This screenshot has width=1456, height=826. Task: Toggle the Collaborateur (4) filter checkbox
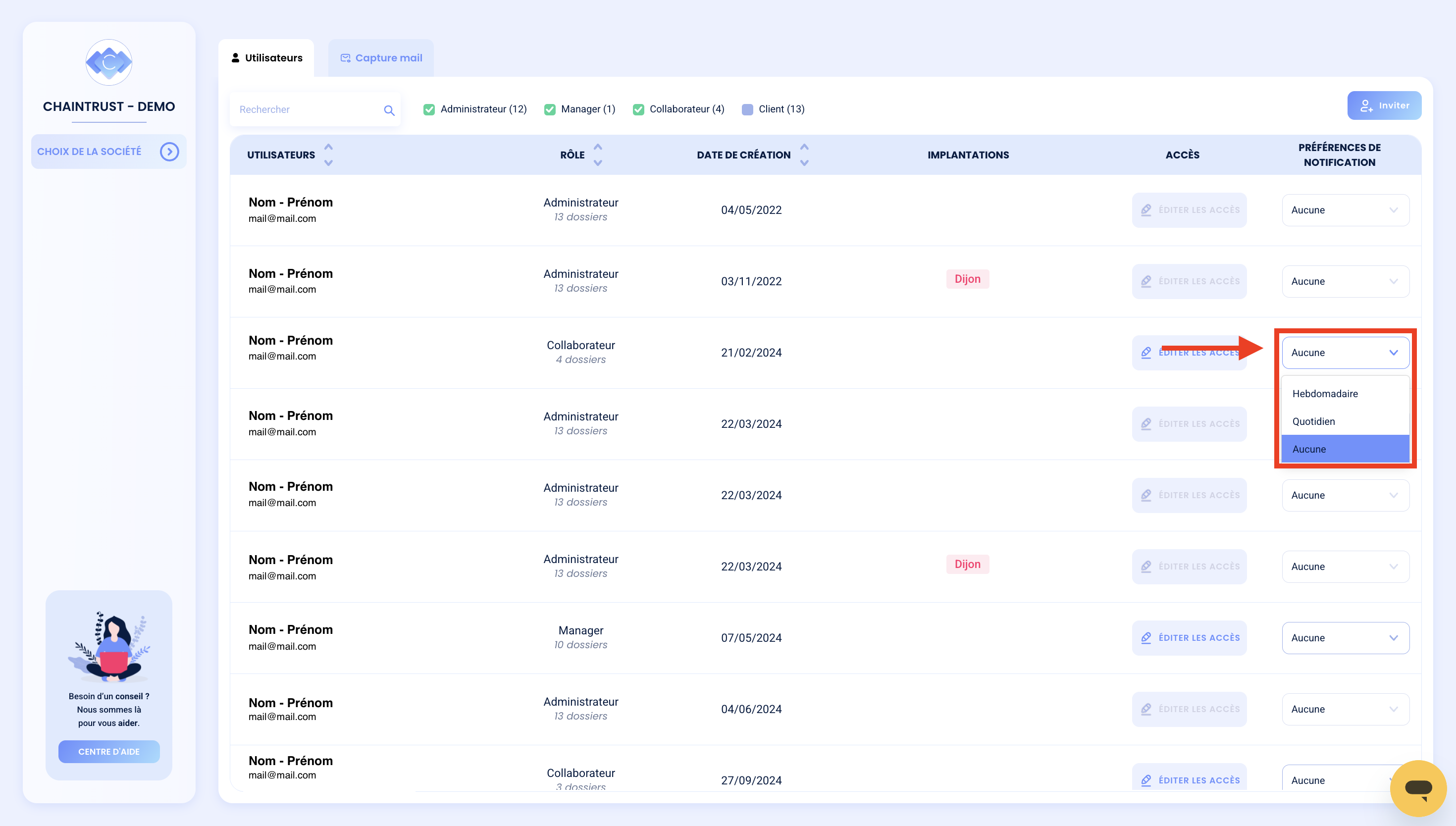[x=638, y=109]
